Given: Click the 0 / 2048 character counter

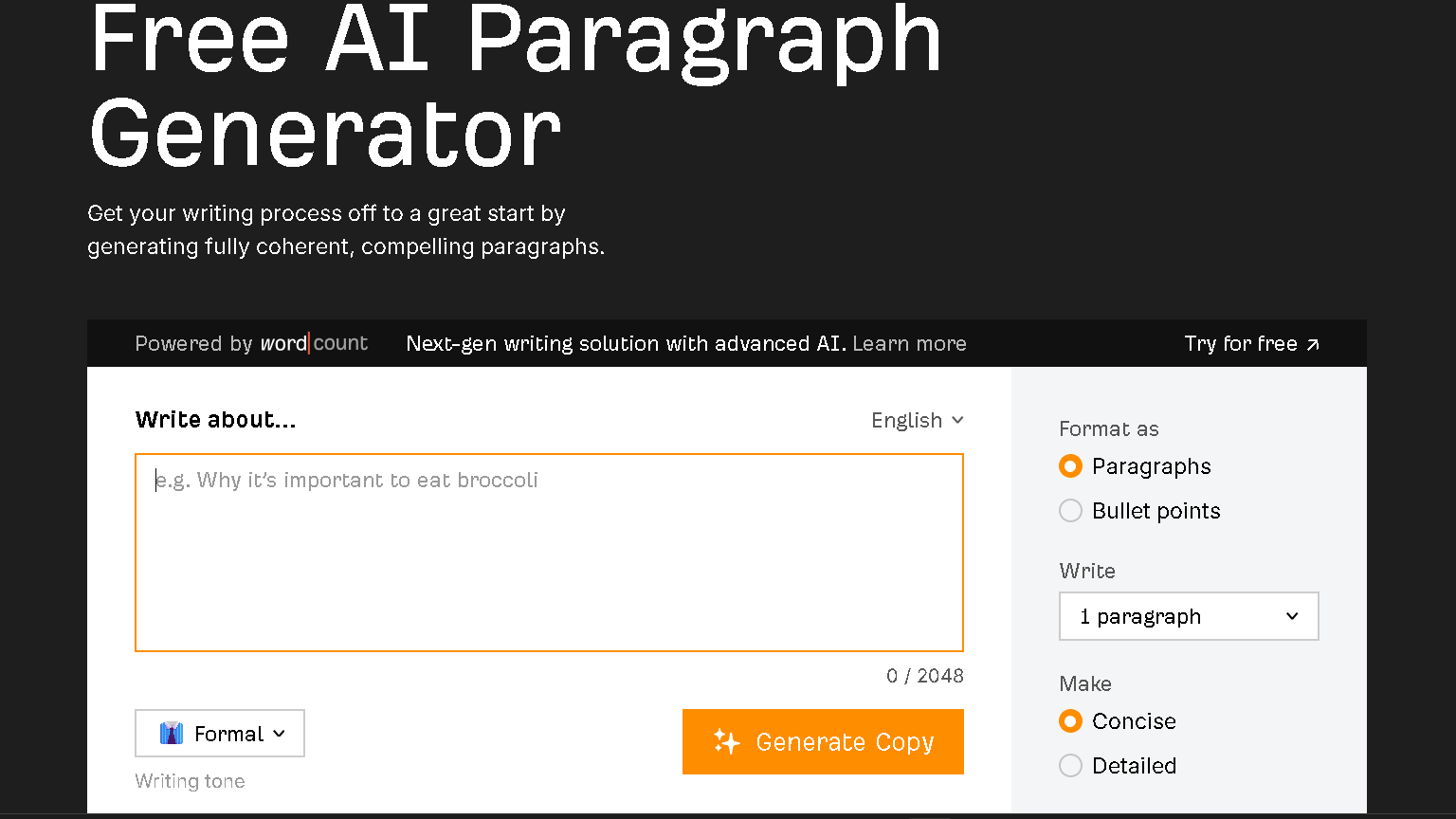Looking at the screenshot, I should (925, 675).
